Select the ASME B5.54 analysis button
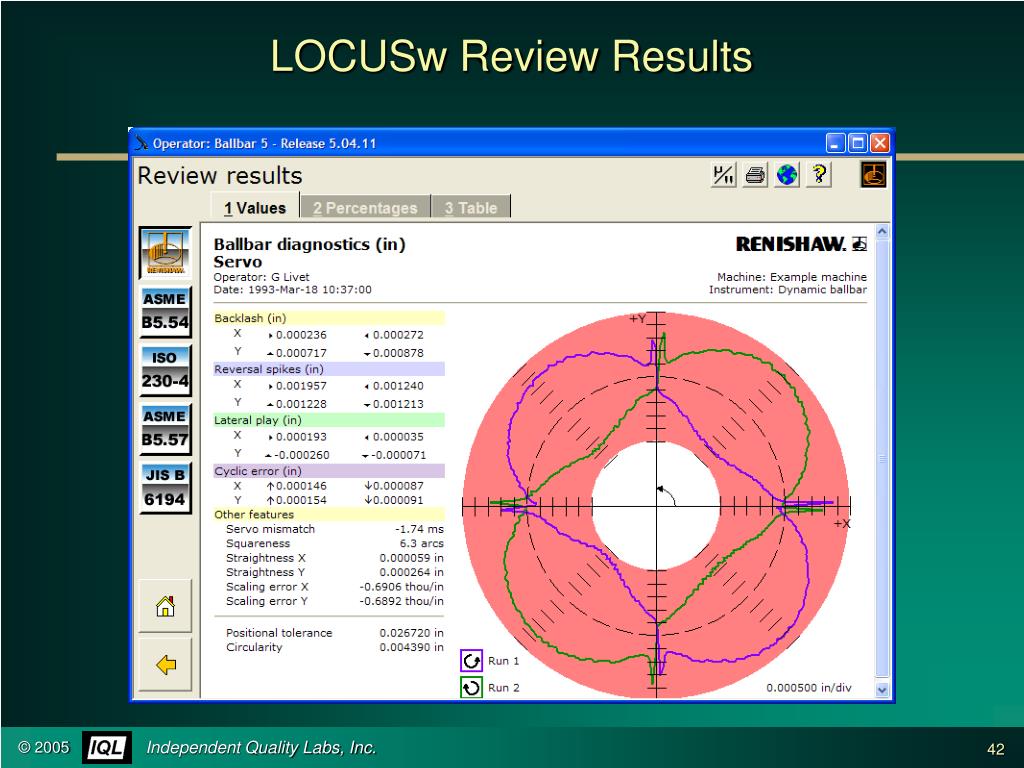The width and height of the screenshot is (1024, 768). tap(165, 312)
